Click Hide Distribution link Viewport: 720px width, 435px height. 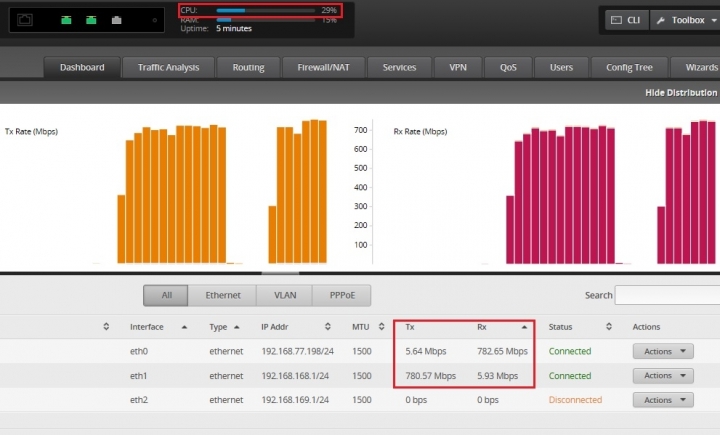pos(681,93)
